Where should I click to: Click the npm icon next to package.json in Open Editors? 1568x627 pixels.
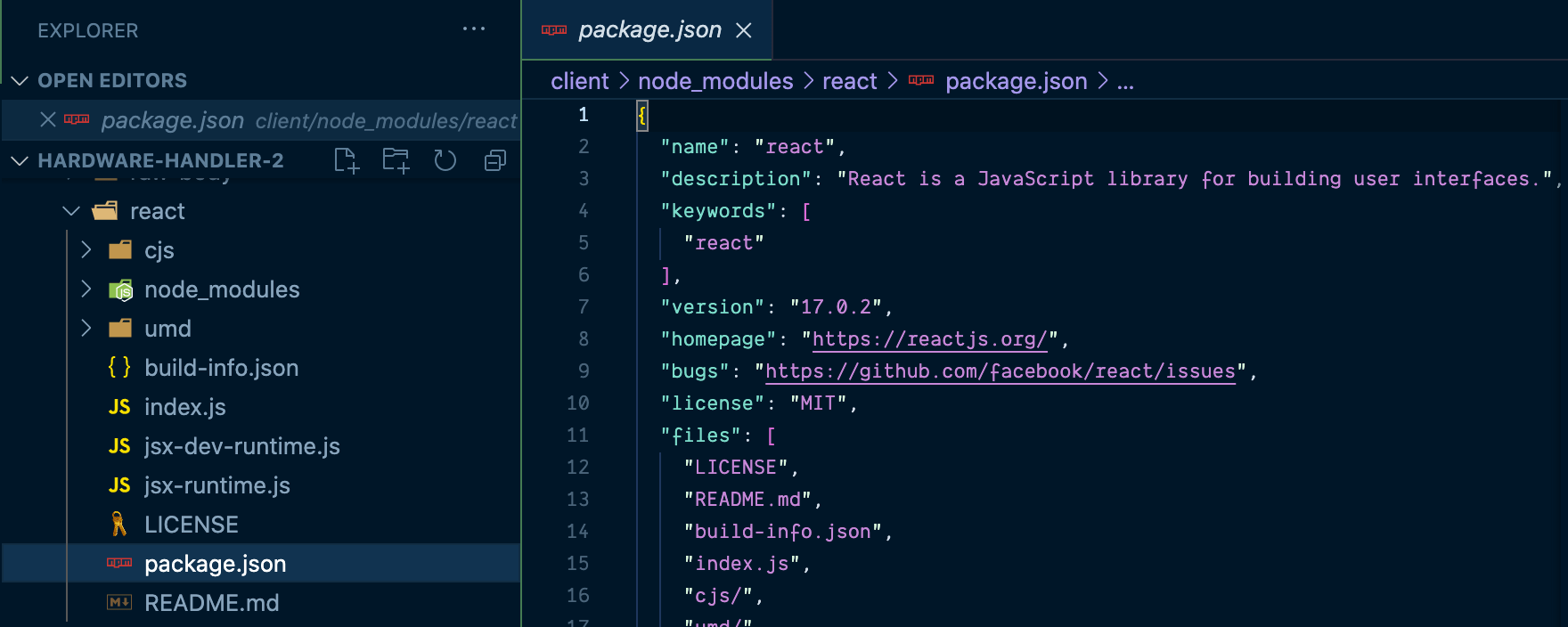(x=77, y=119)
